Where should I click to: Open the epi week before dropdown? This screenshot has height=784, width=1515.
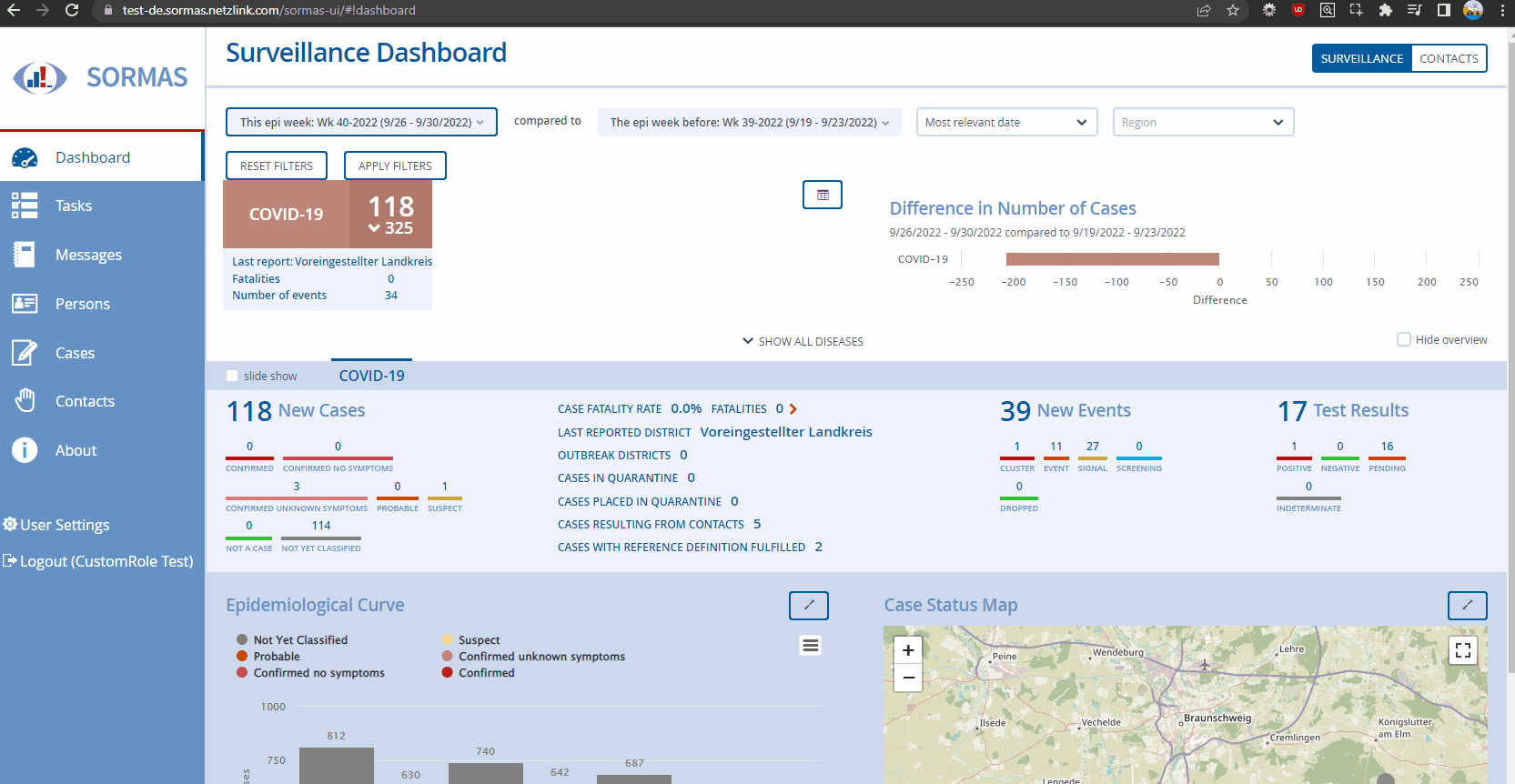749,122
